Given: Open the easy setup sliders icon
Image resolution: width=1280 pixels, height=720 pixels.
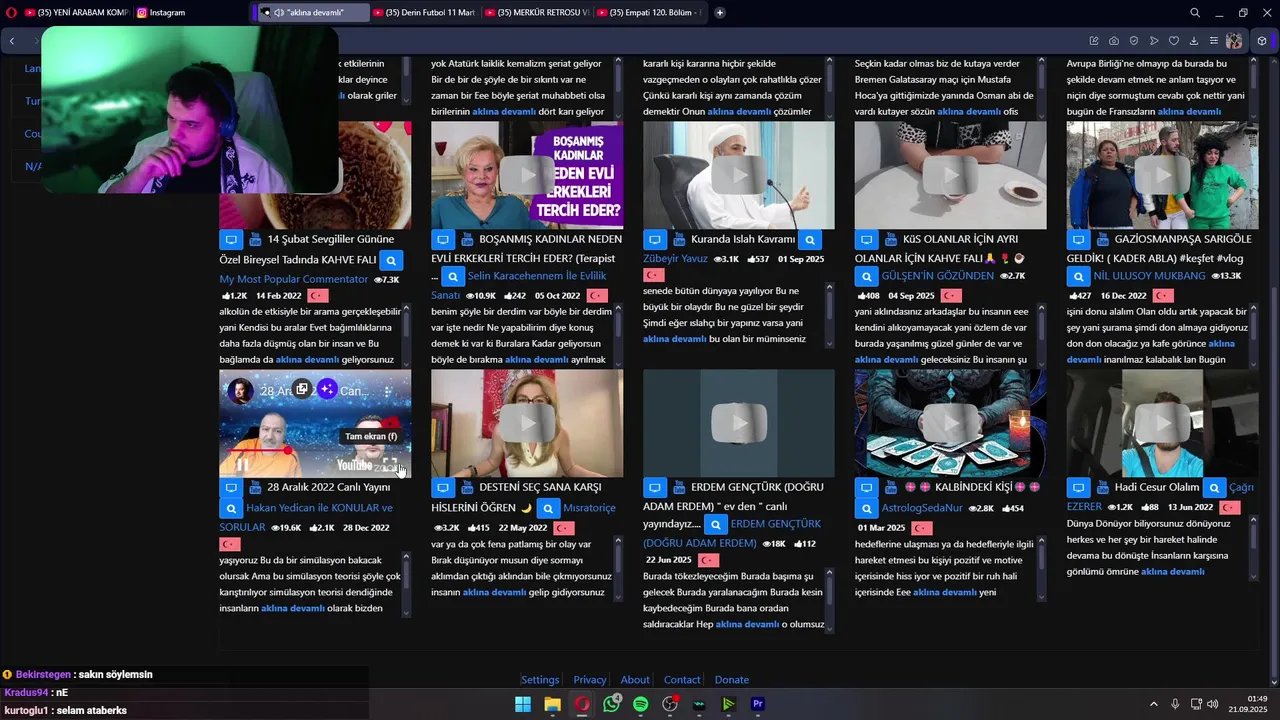Looking at the screenshot, I should click(1214, 41).
